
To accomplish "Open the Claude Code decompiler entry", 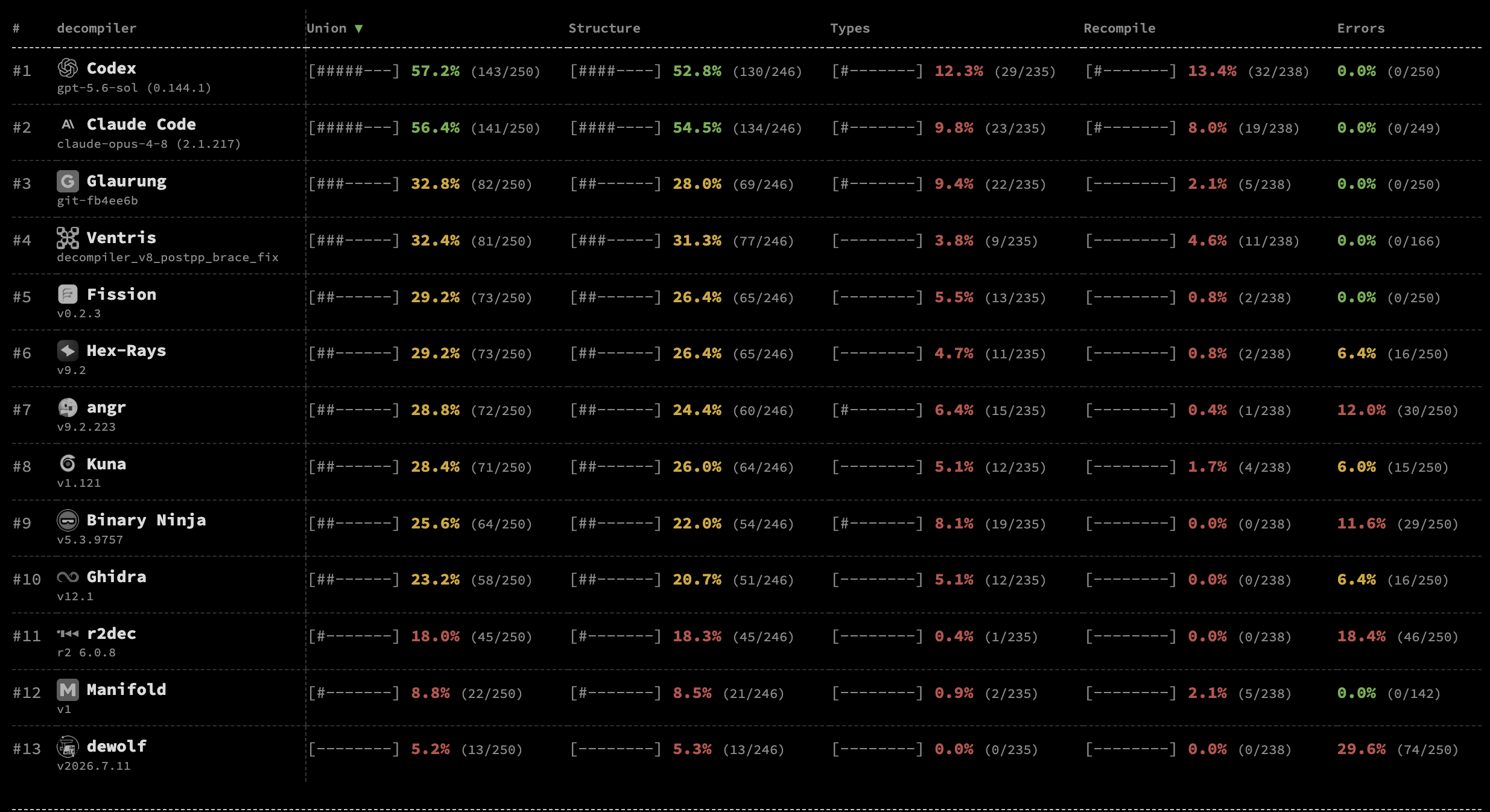I will [141, 124].
